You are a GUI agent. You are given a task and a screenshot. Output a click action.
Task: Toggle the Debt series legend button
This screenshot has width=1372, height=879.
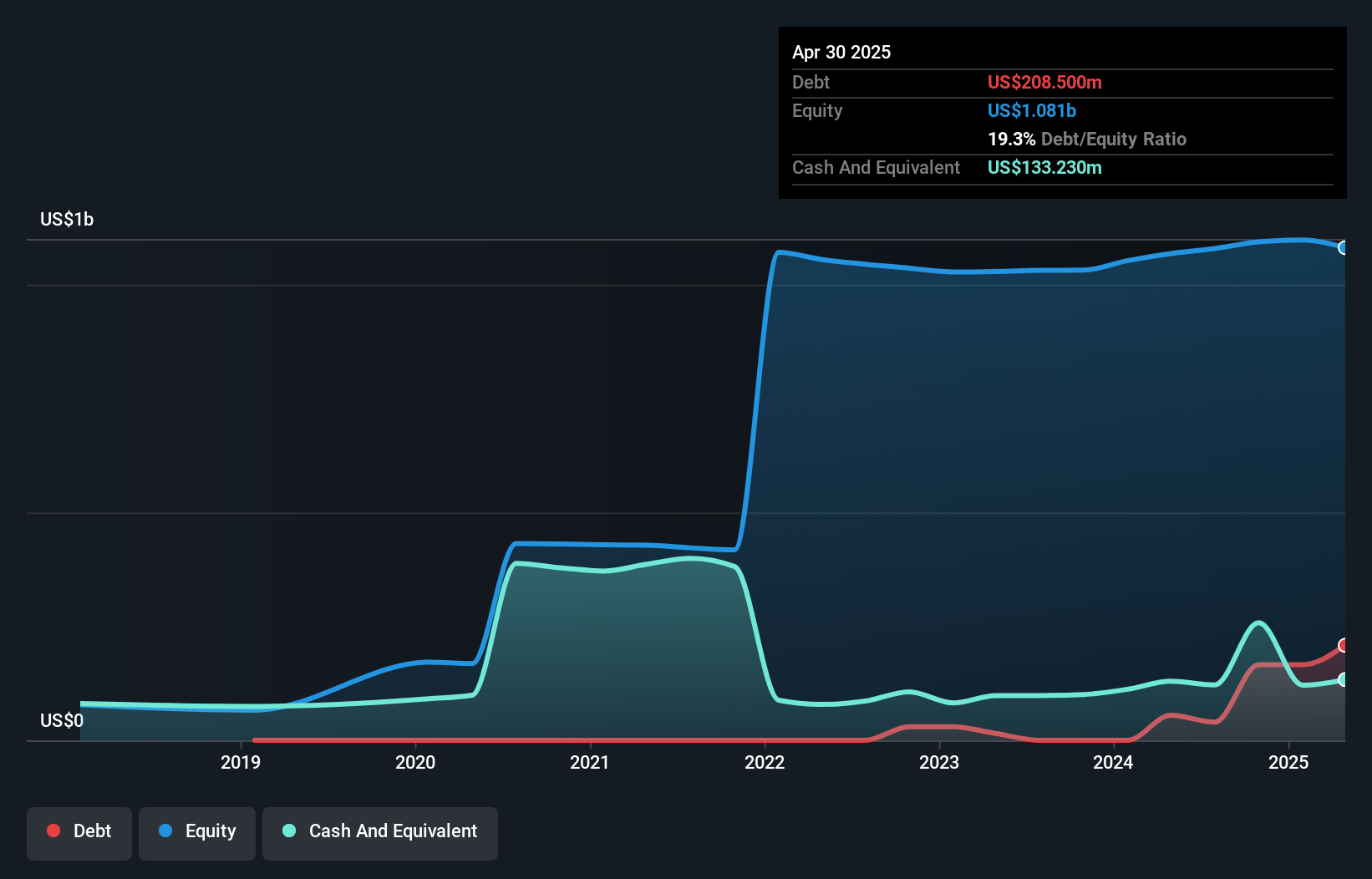tap(79, 833)
